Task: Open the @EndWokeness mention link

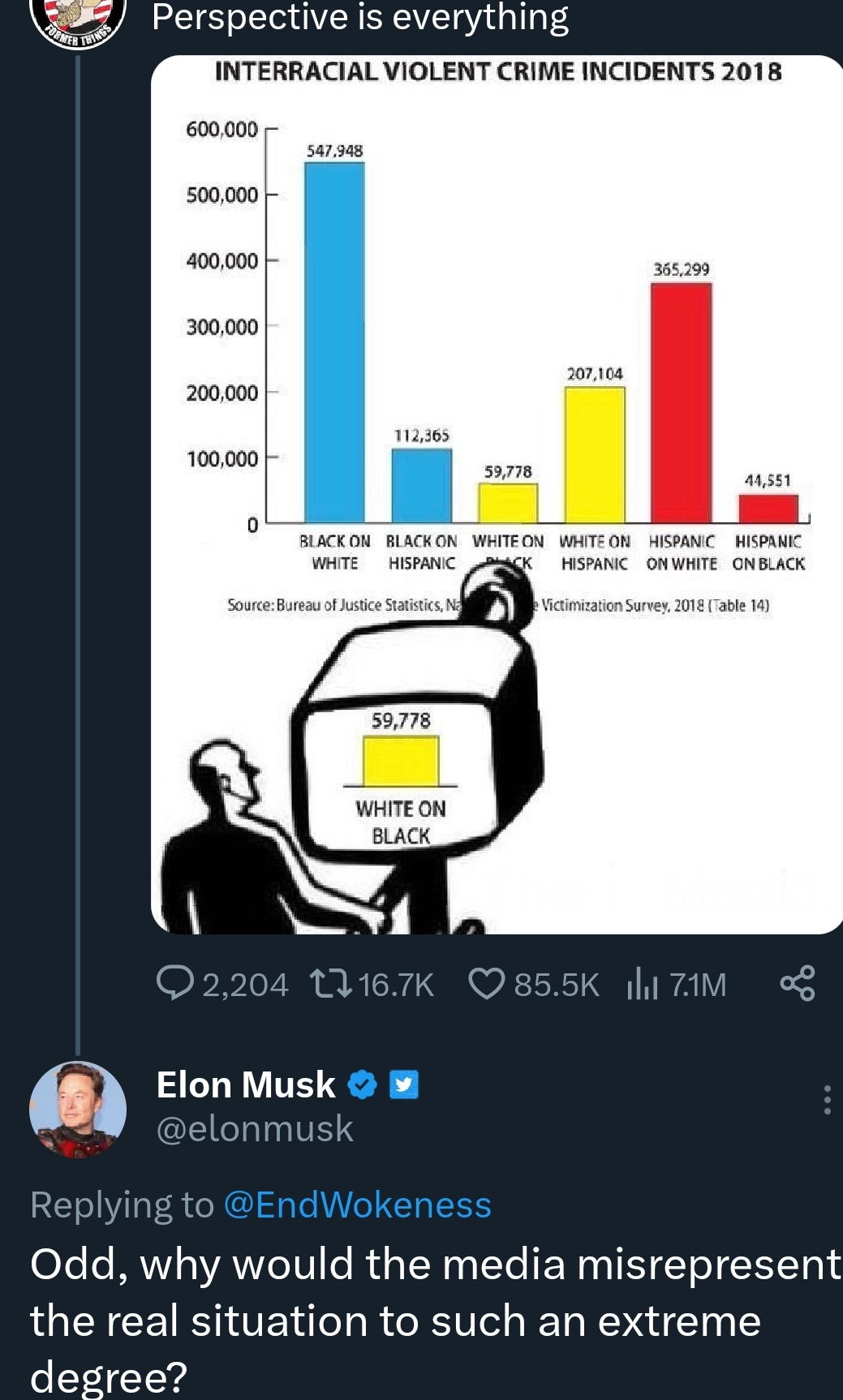Action: [x=357, y=1205]
